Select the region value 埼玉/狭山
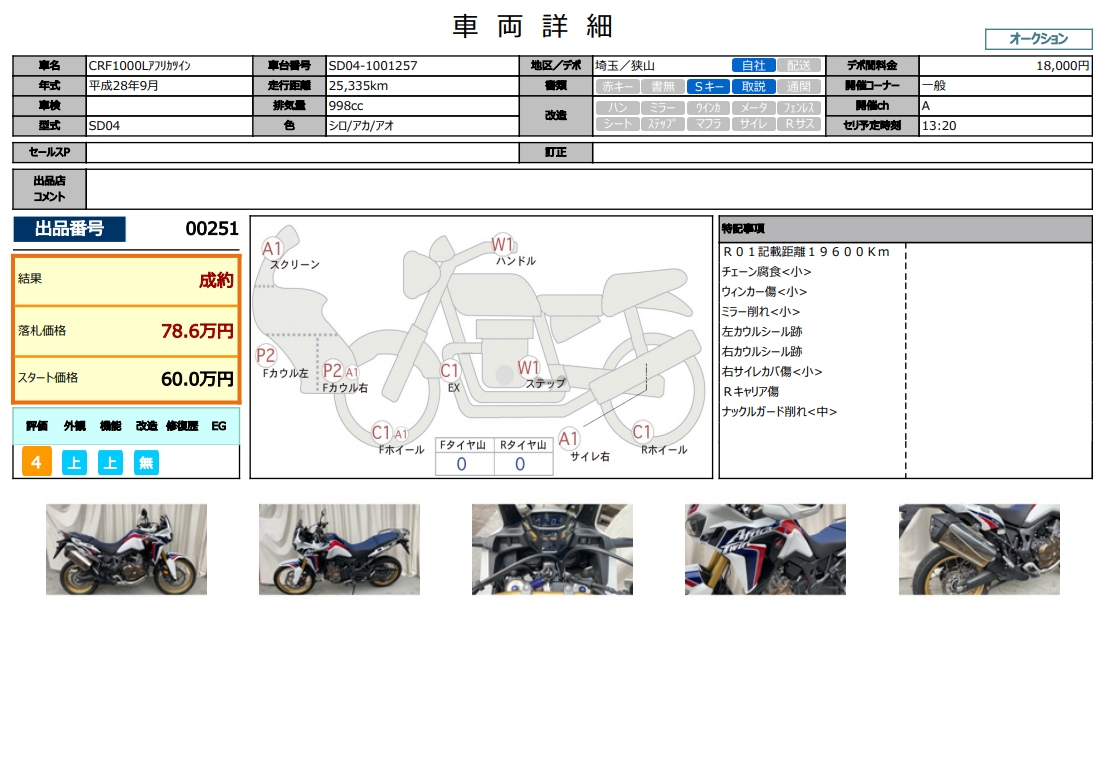This screenshot has width=1103, height=772. 625,65
